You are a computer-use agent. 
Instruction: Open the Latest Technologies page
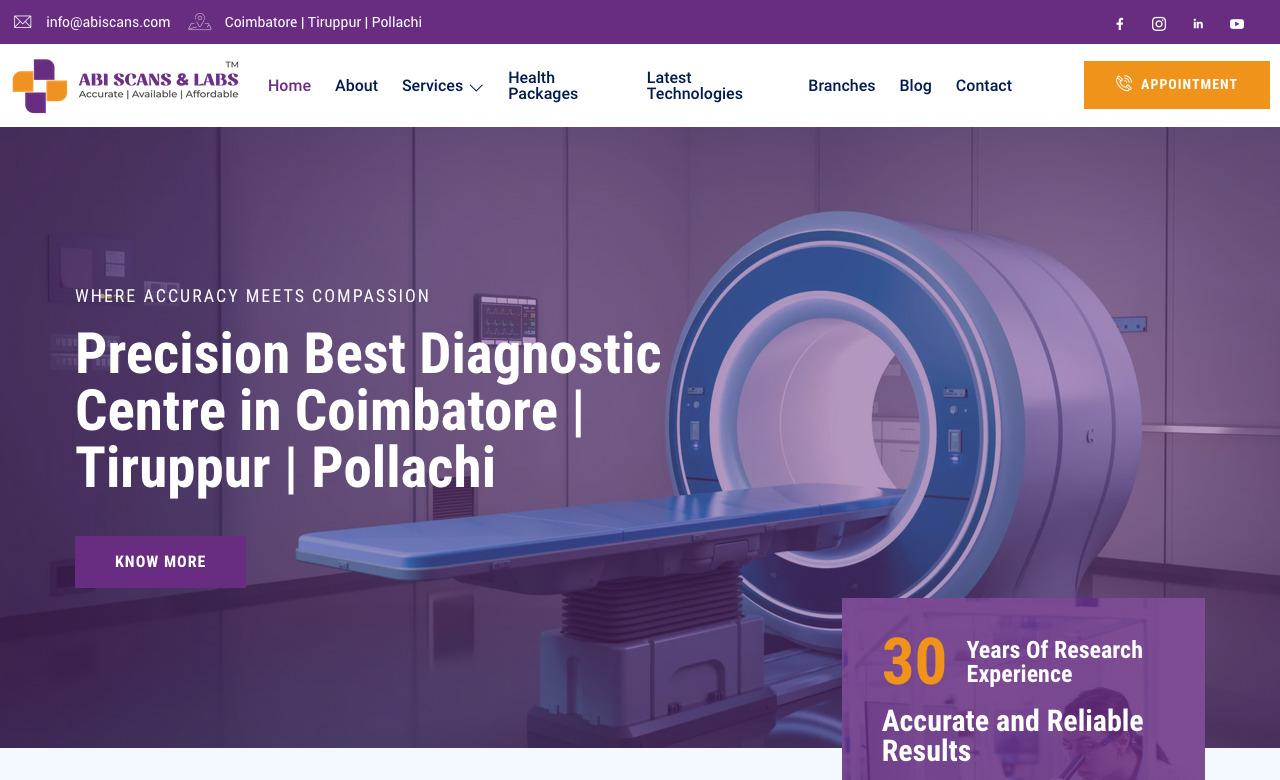point(695,86)
